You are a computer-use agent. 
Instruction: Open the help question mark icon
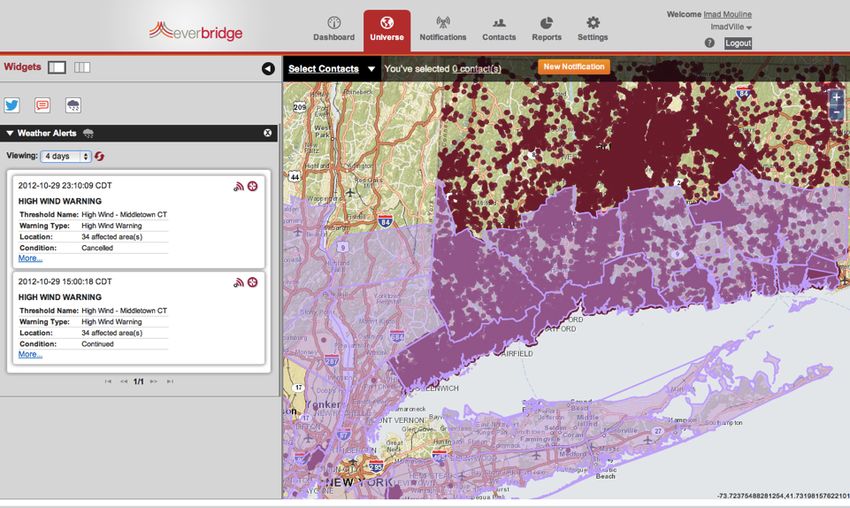(709, 44)
